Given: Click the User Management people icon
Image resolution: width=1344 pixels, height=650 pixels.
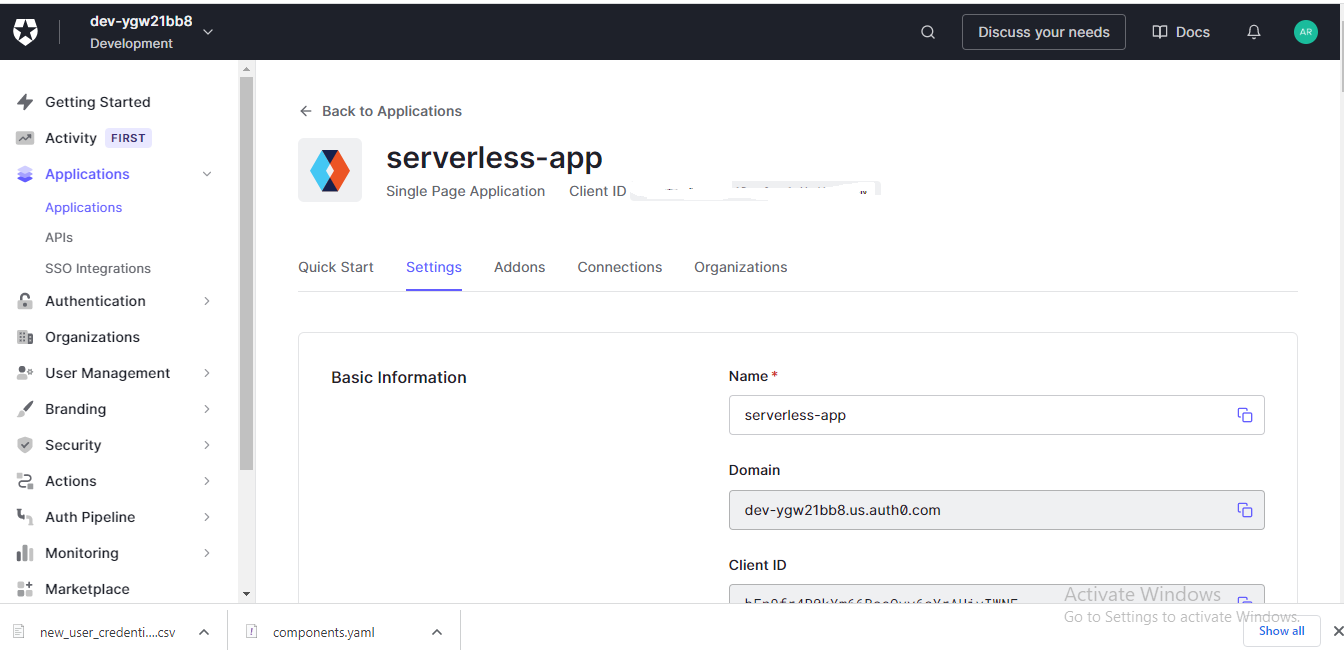Looking at the screenshot, I should [x=25, y=373].
